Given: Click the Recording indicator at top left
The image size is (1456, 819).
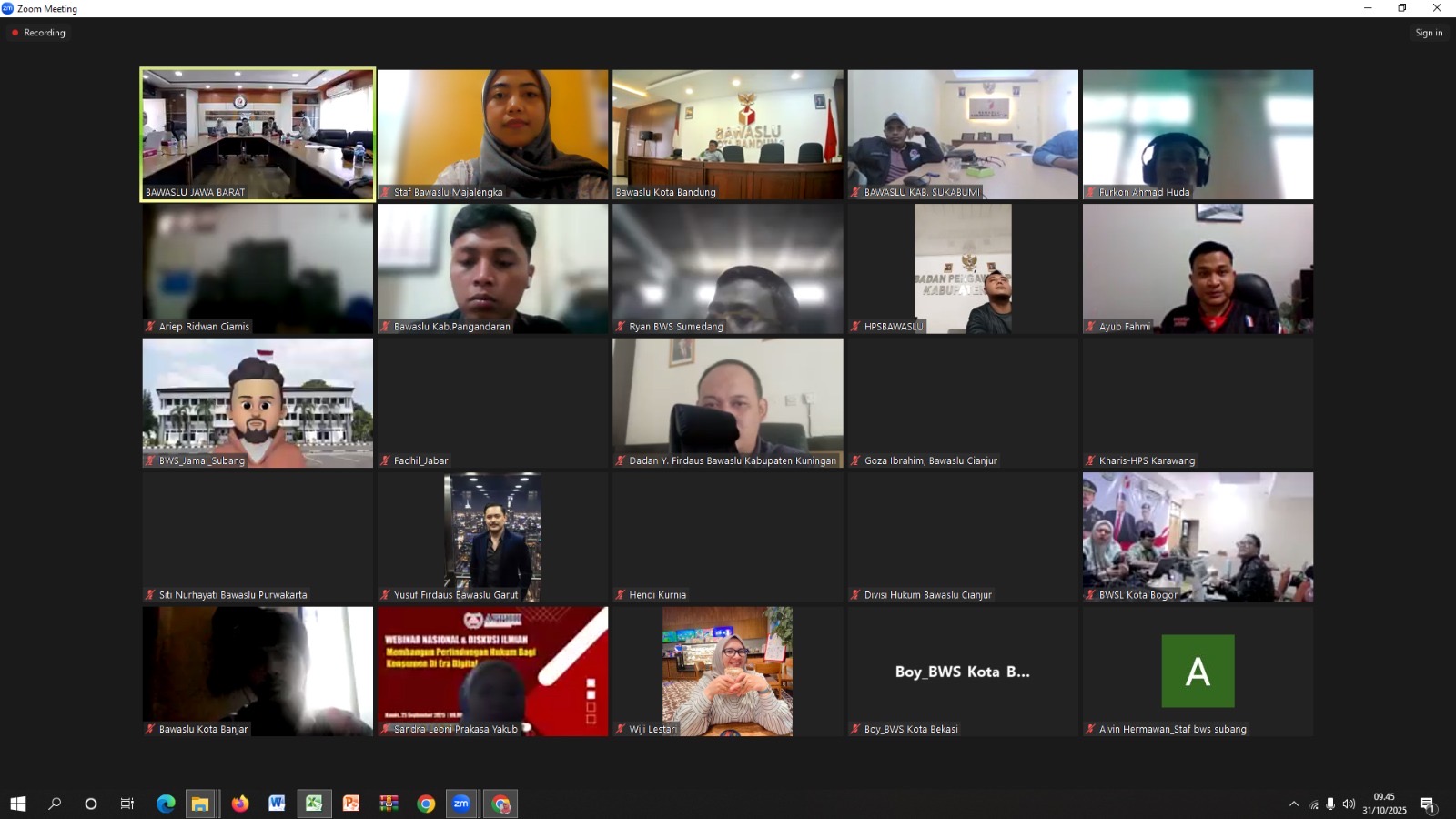Looking at the screenshot, I should click(x=38, y=33).
